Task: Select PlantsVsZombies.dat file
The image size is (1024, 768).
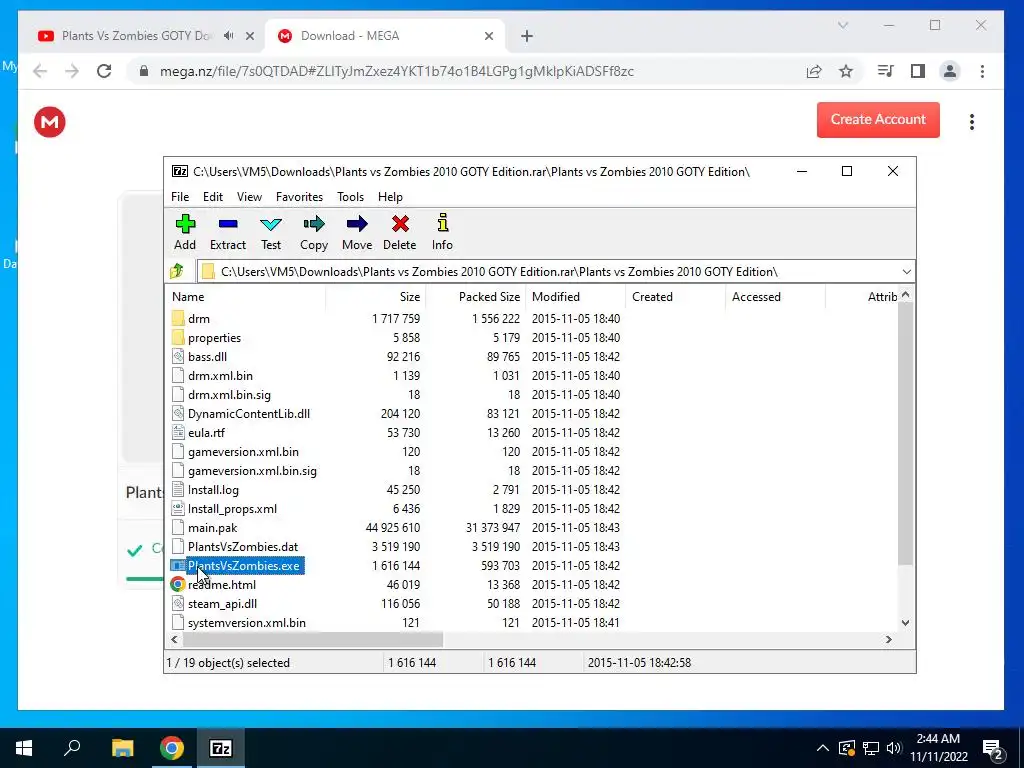Action: (243, 547)
